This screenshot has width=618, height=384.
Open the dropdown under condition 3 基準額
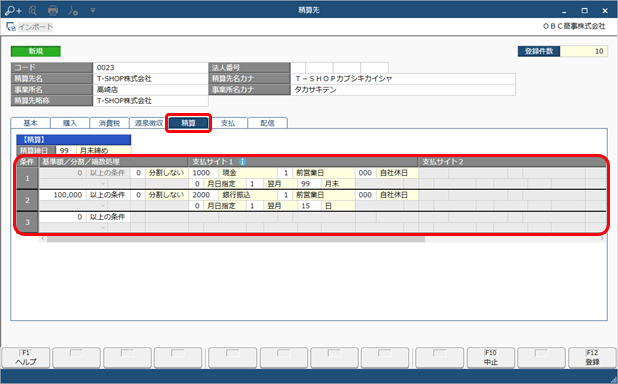104,227
